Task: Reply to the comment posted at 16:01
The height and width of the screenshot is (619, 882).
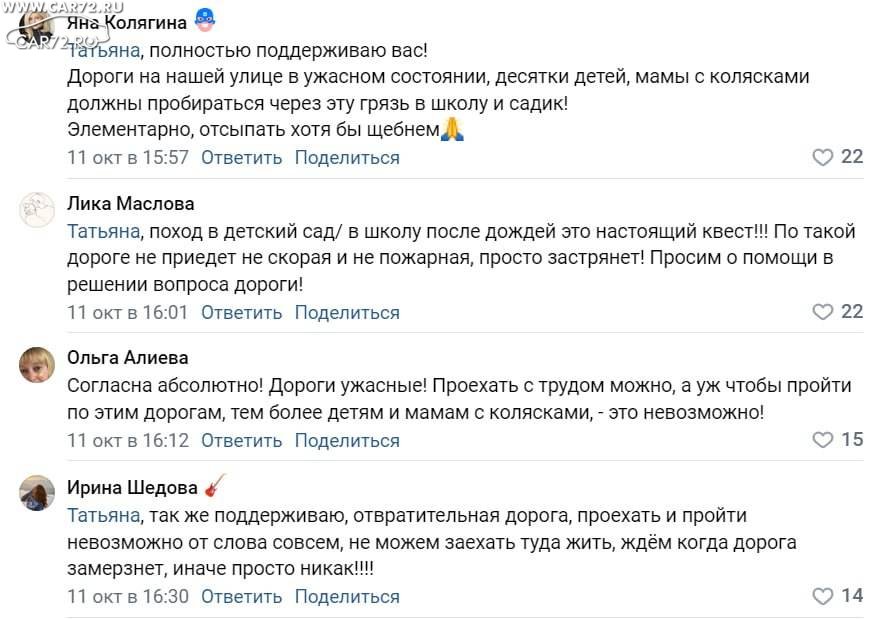Action: tap(241, 312)
